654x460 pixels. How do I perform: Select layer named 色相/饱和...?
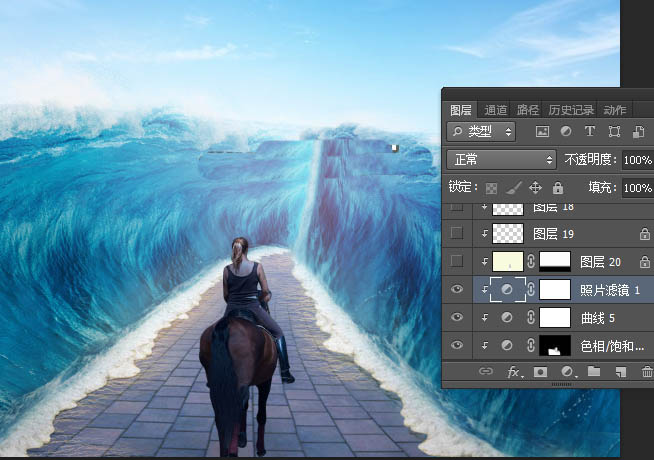[612, 346]
